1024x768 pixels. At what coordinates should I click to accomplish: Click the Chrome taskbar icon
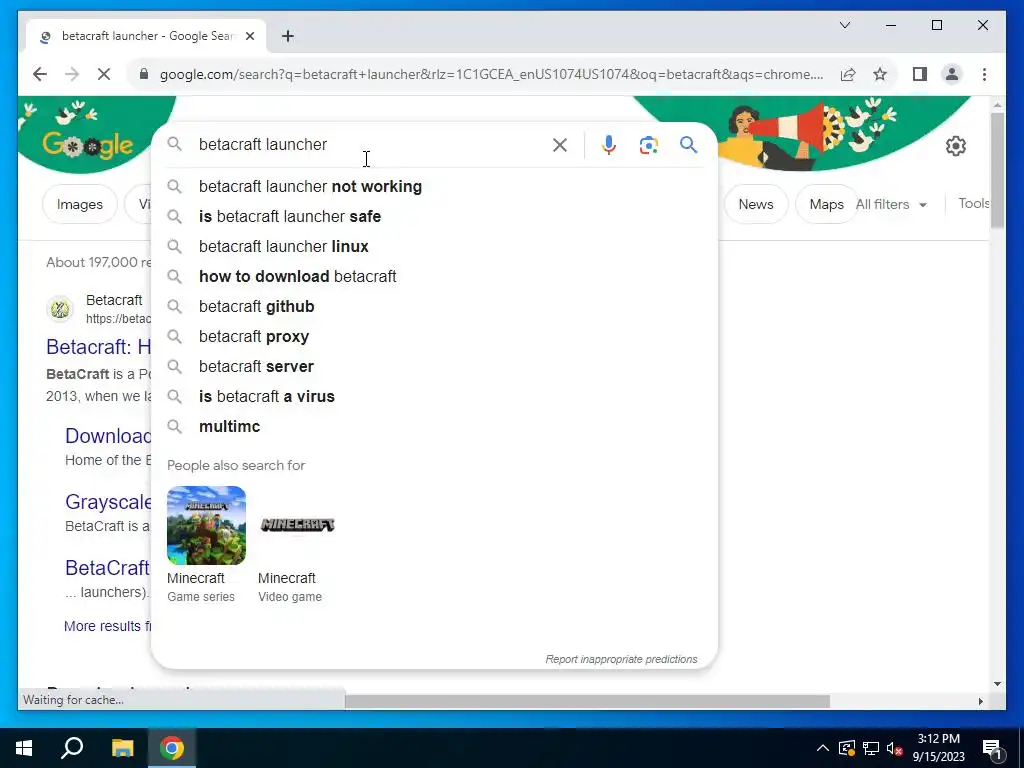[172, 748]
